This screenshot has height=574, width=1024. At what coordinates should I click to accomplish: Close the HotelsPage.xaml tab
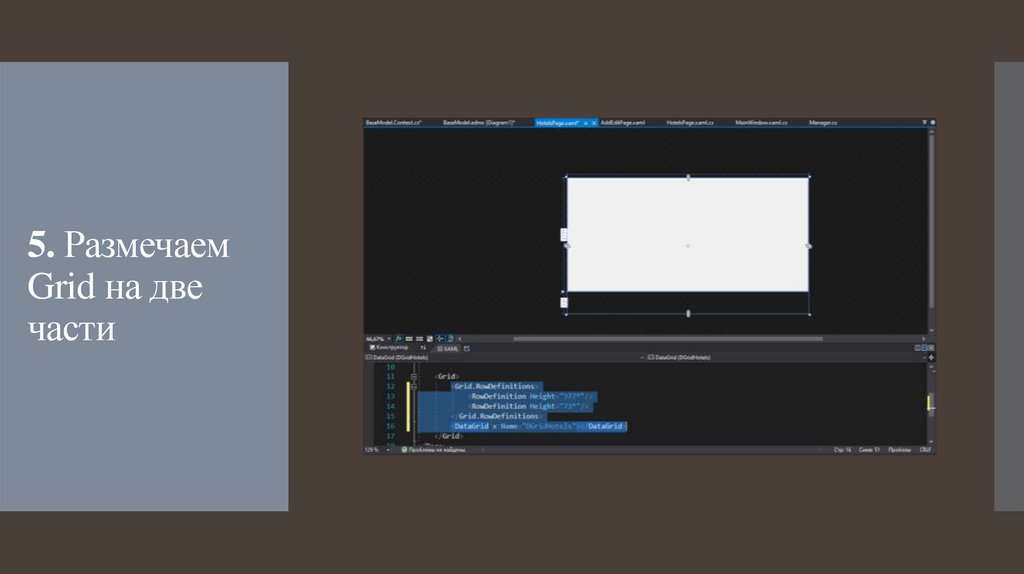pyautogui.click(x=593, y=122)
